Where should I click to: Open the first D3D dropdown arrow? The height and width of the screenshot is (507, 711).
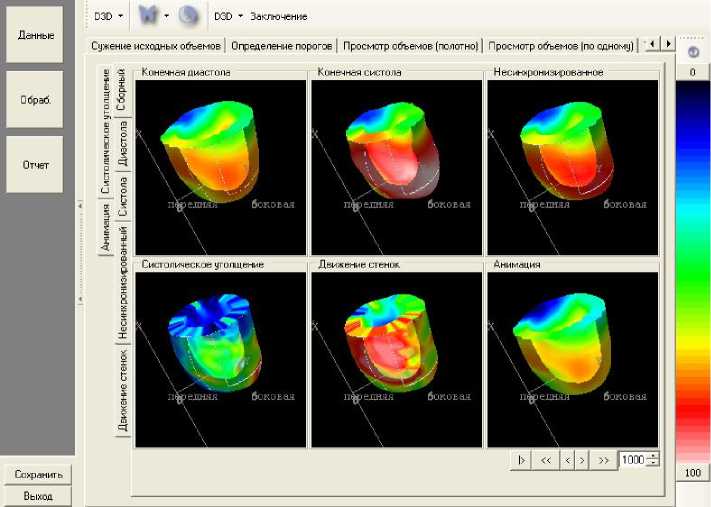tap(121, 16)
